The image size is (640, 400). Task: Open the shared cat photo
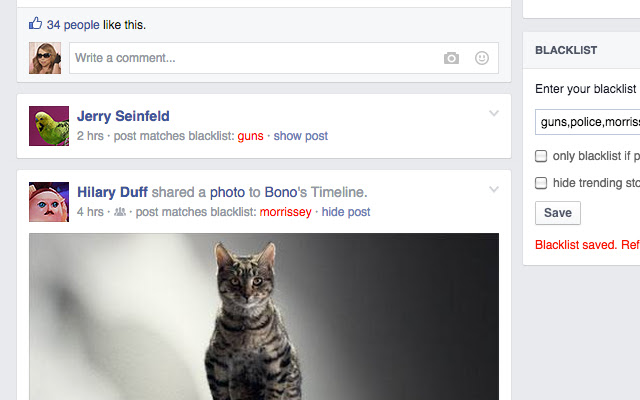pyautogui.click(x=264, y=316)
